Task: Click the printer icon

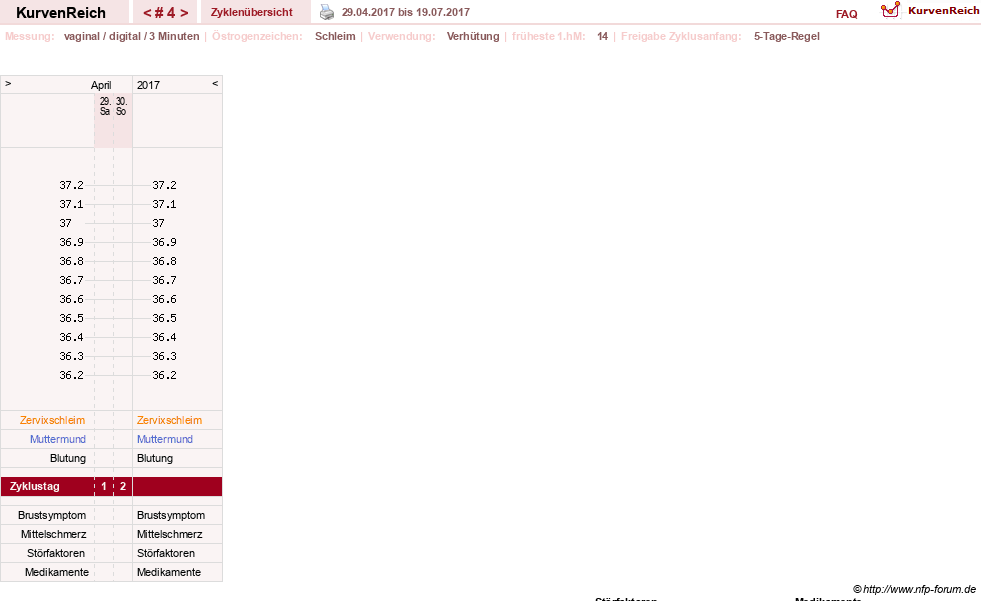Action: point(327,12)
